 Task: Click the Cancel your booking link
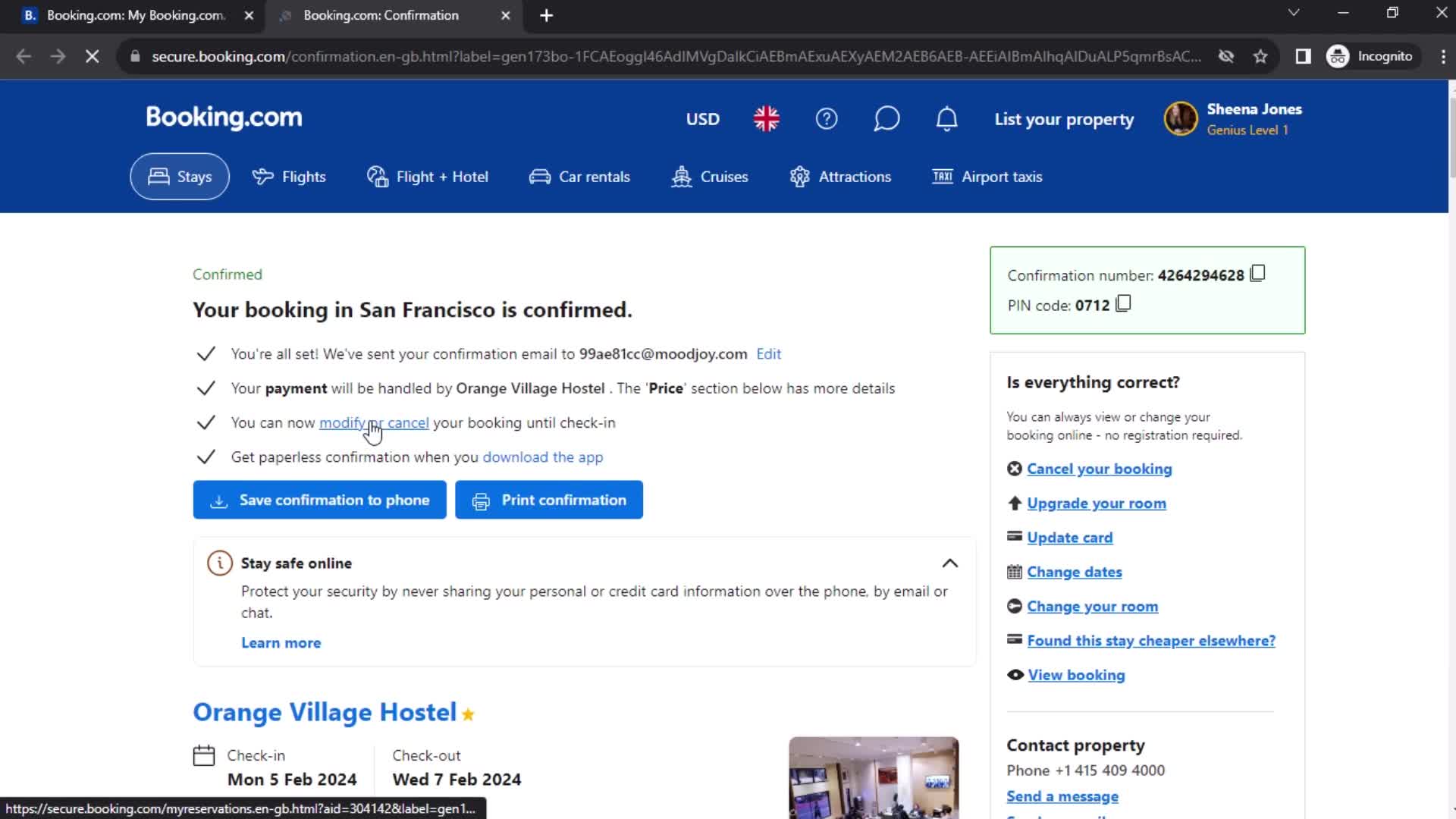[x=1099, y=468]
